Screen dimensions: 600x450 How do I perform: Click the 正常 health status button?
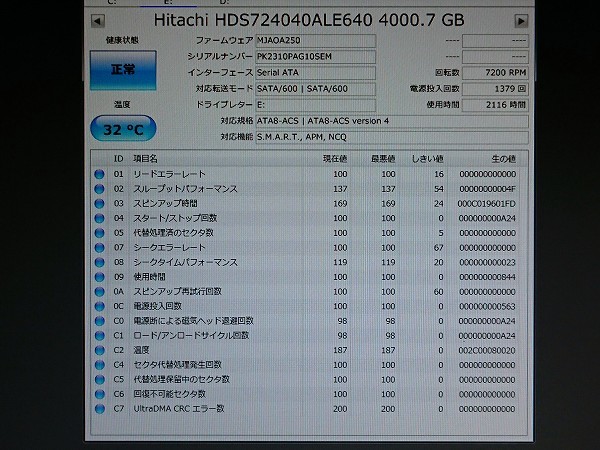(x=123, y=70)
